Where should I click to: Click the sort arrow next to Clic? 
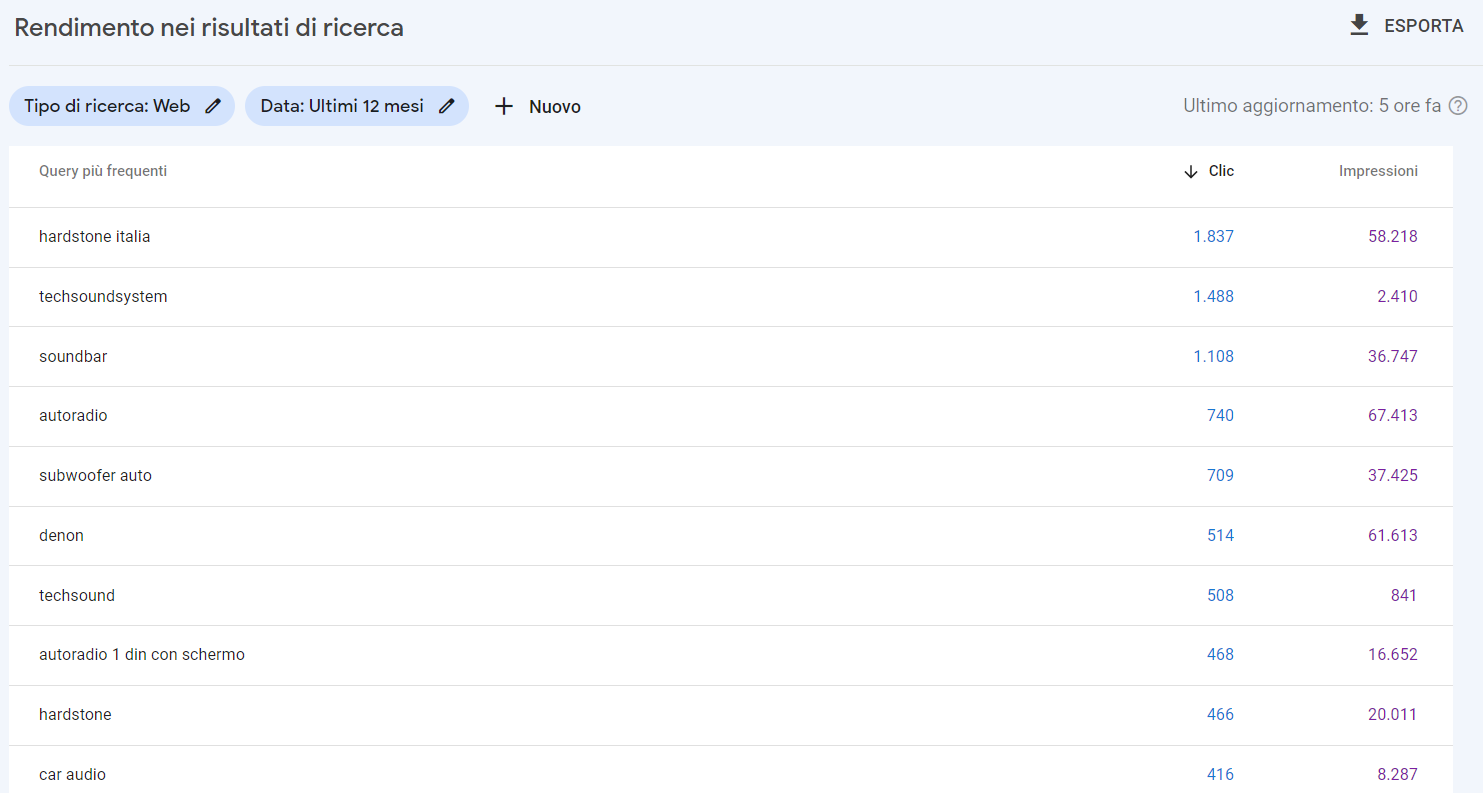1190,172
